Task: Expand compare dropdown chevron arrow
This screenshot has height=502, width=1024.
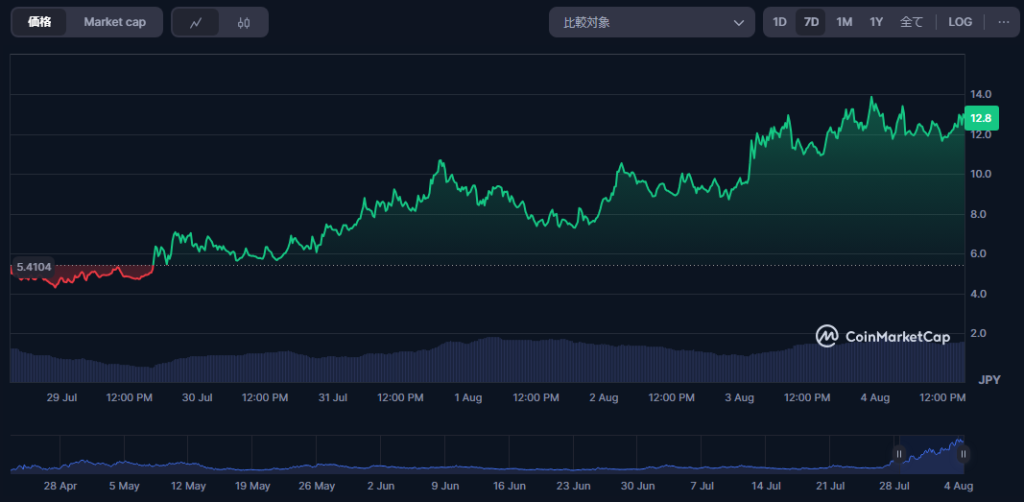Action: (739, 23)
